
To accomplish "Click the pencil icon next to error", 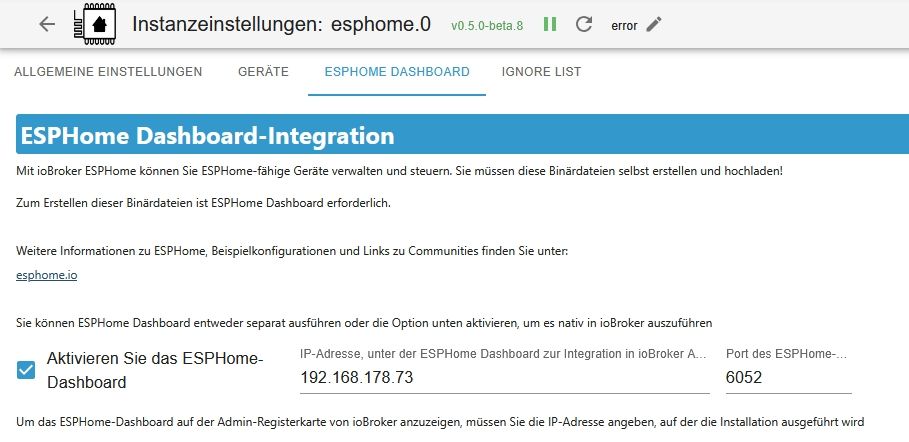I will 654,25.
